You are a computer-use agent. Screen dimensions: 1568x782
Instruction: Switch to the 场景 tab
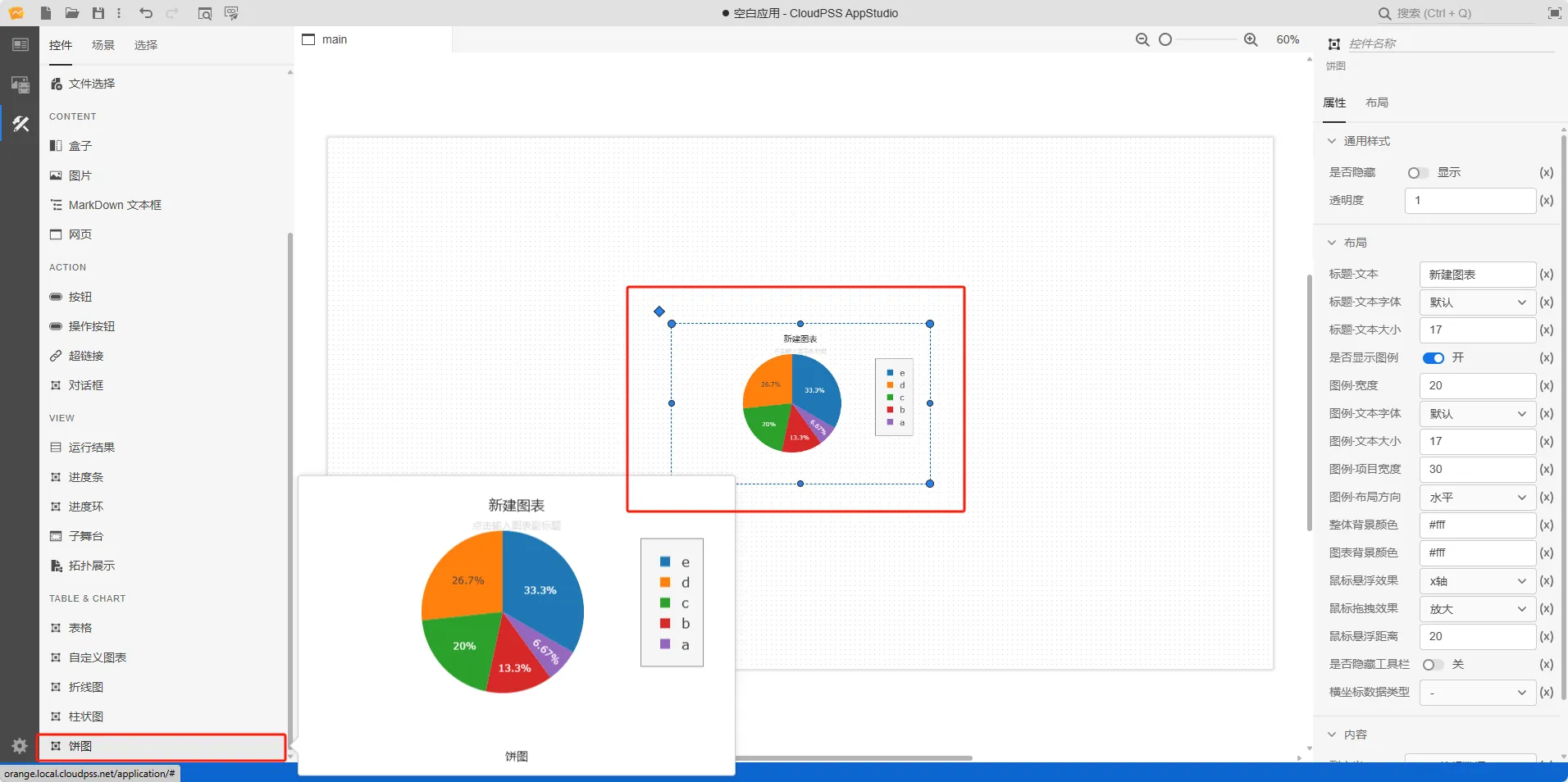coord(103,45)
